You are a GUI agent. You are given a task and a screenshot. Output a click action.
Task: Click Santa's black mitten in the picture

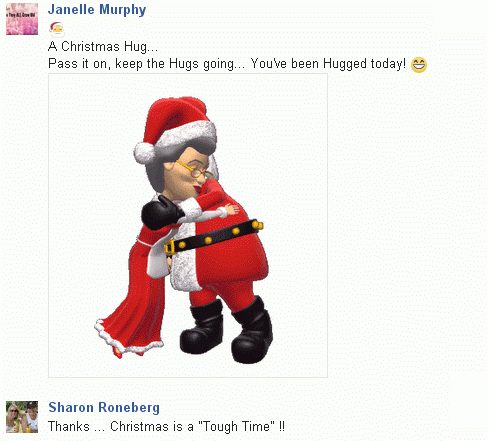click(x=161, y=213)
